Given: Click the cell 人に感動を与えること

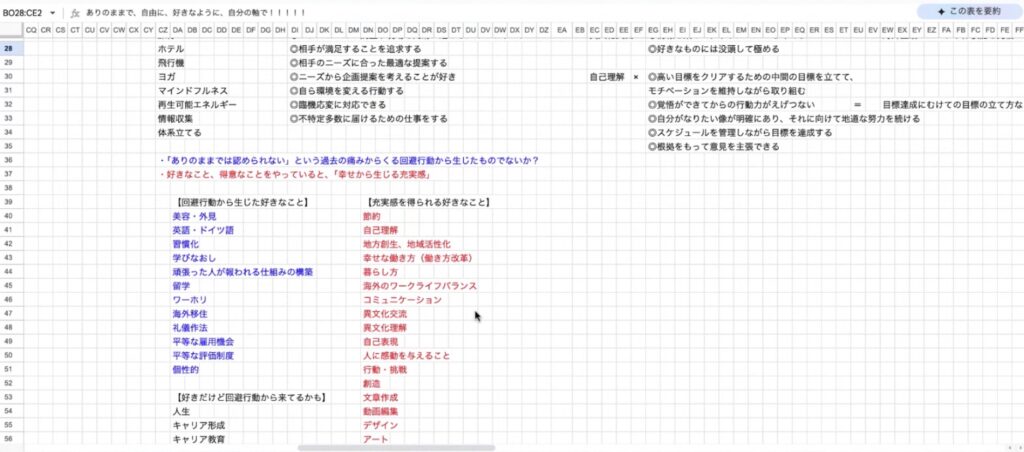Looking at the screenshot, I should 407,356.
